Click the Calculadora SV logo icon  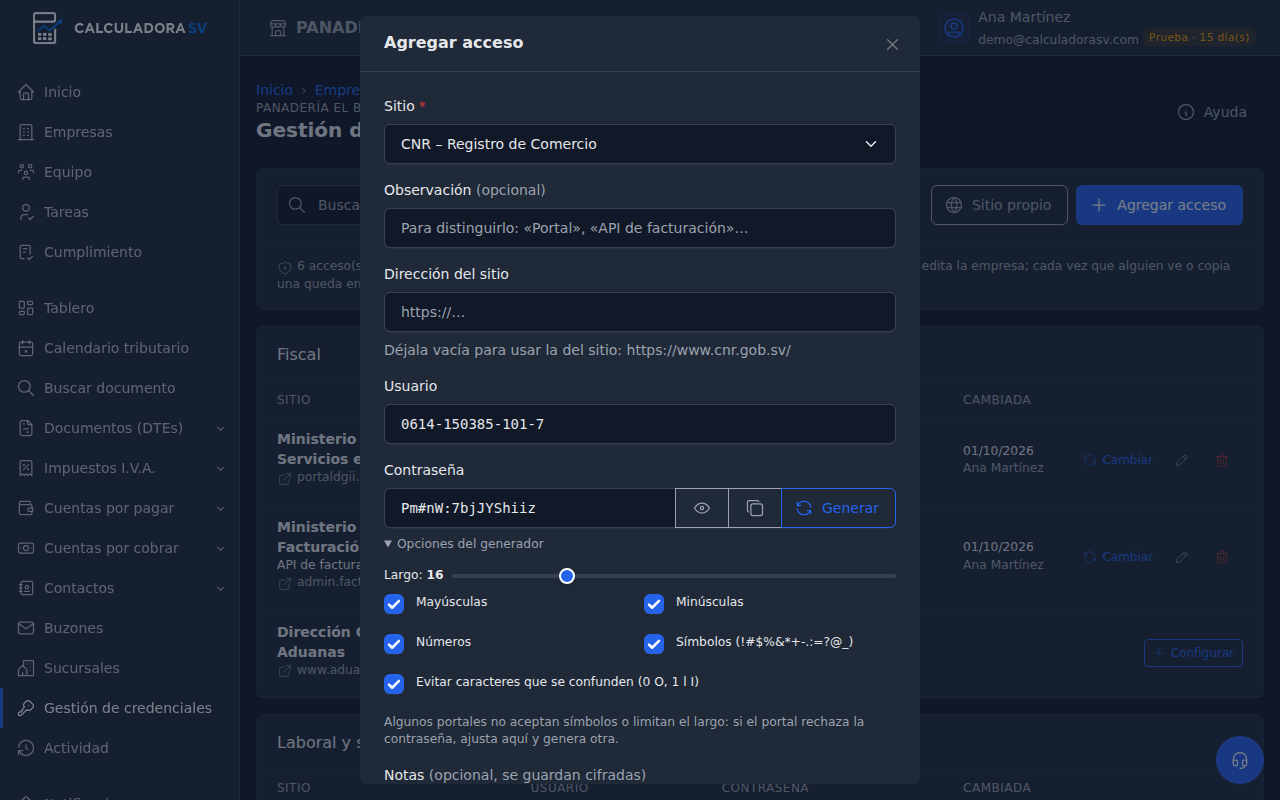coord(45,28)
